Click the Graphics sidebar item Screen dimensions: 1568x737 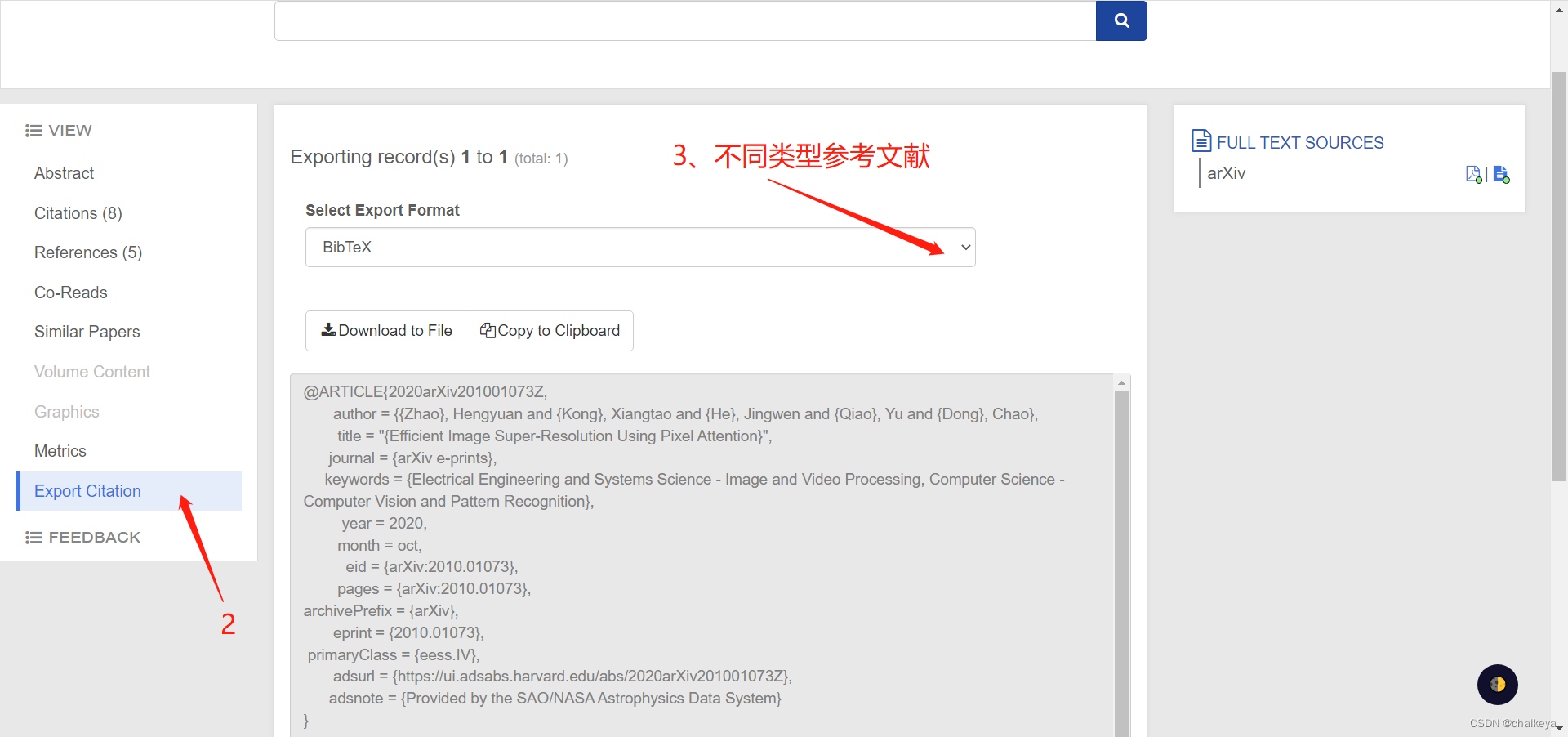[x=67, y=412]
